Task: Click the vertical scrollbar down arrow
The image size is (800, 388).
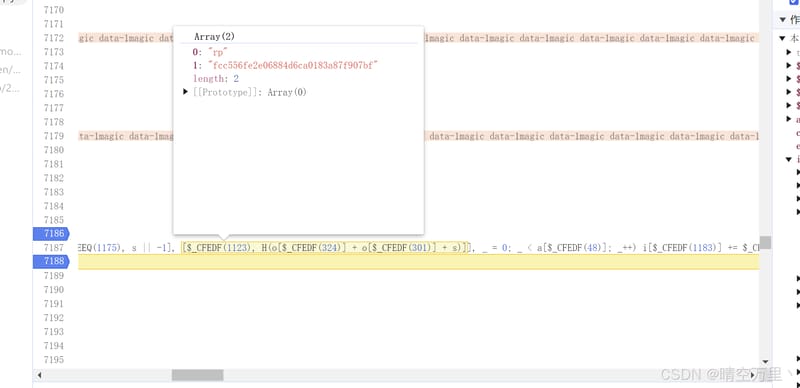Action: click(765, 362)
